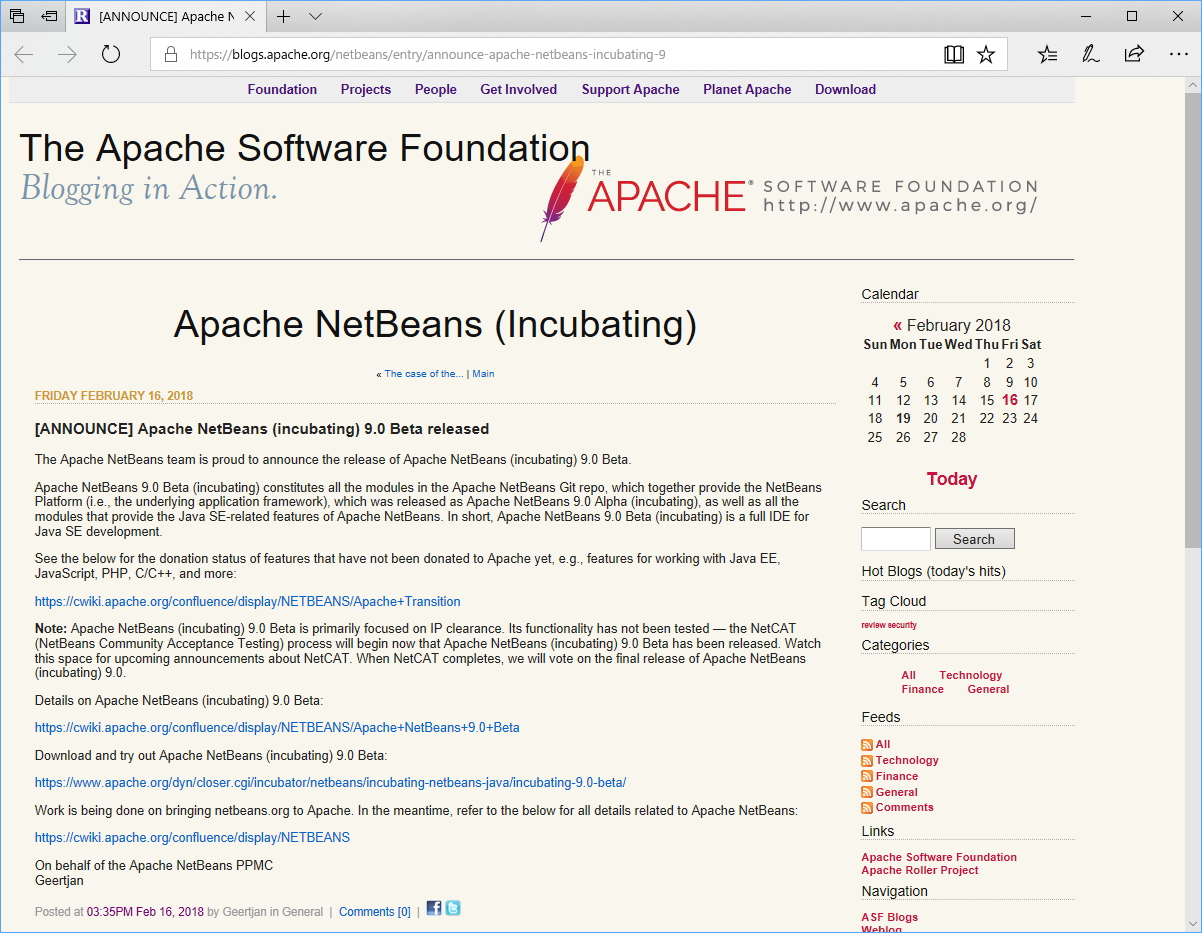Jump to Today in the calendar
This screenshot has height=933, width=1202.
[x=951, y=478]
